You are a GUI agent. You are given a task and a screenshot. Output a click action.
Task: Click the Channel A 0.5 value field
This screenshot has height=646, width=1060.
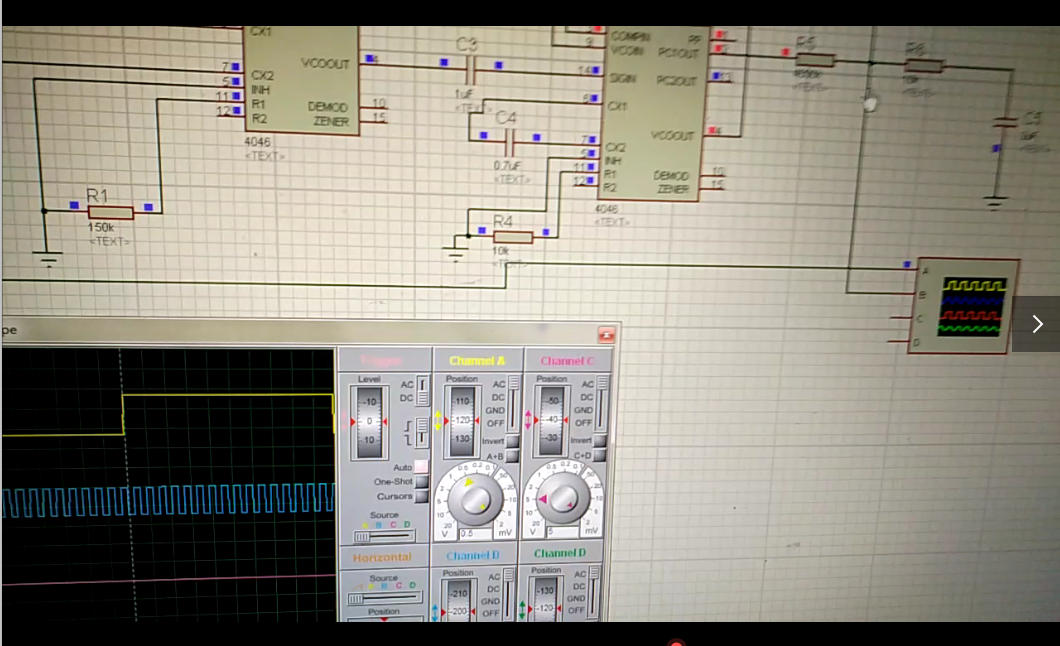[x=477, y=533]
